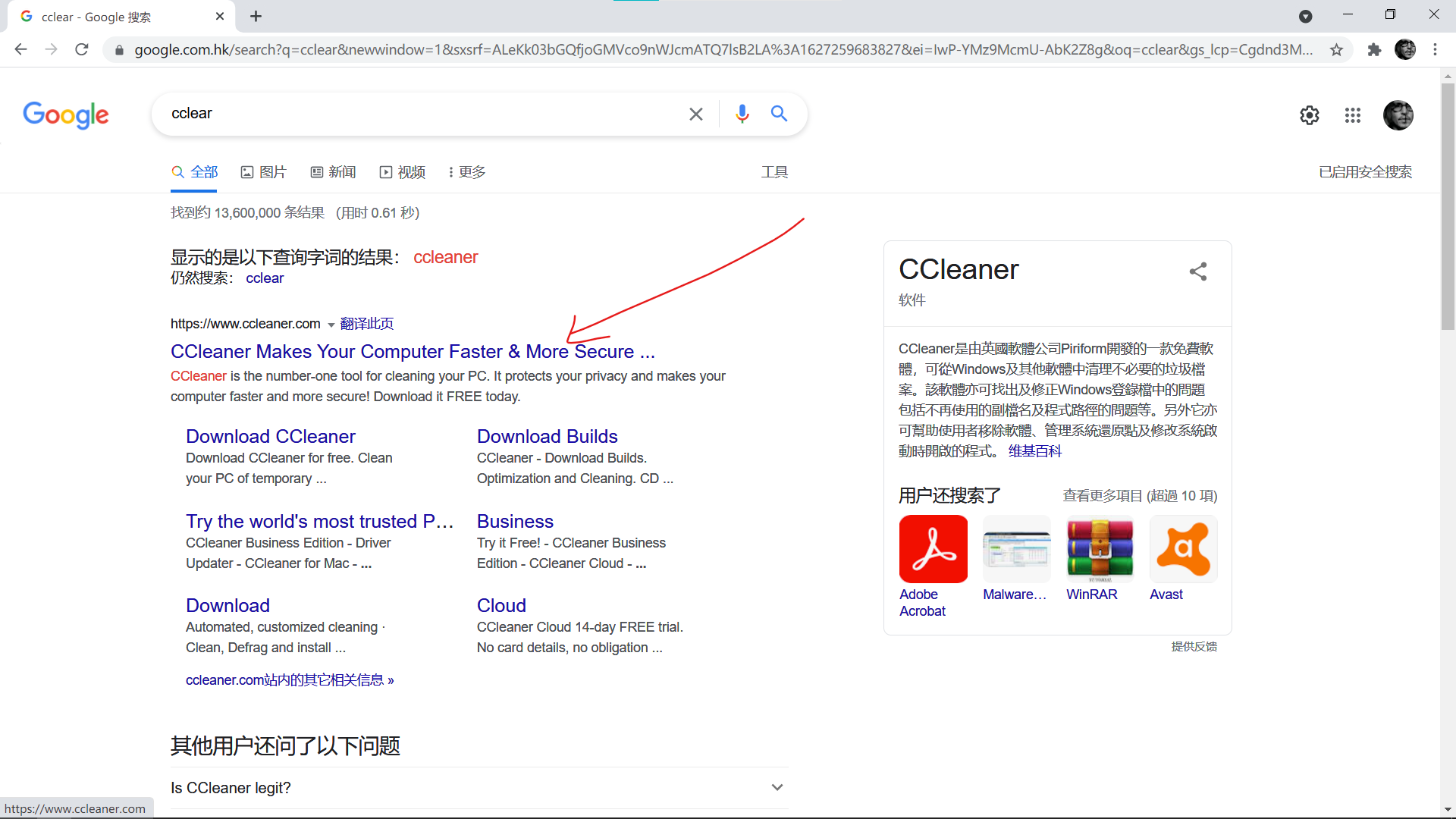This screenshot has width=1456, height=819.
Task: Open 'Try the world's most trusted P…' sitelink
Action: 319,522
